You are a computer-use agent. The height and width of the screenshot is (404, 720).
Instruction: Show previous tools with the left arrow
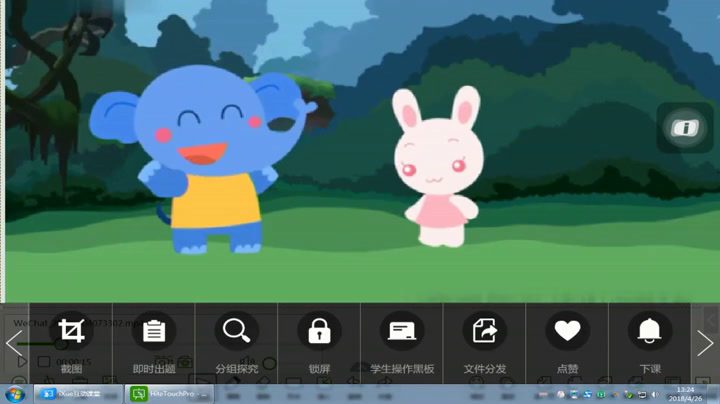coord(14,343)
